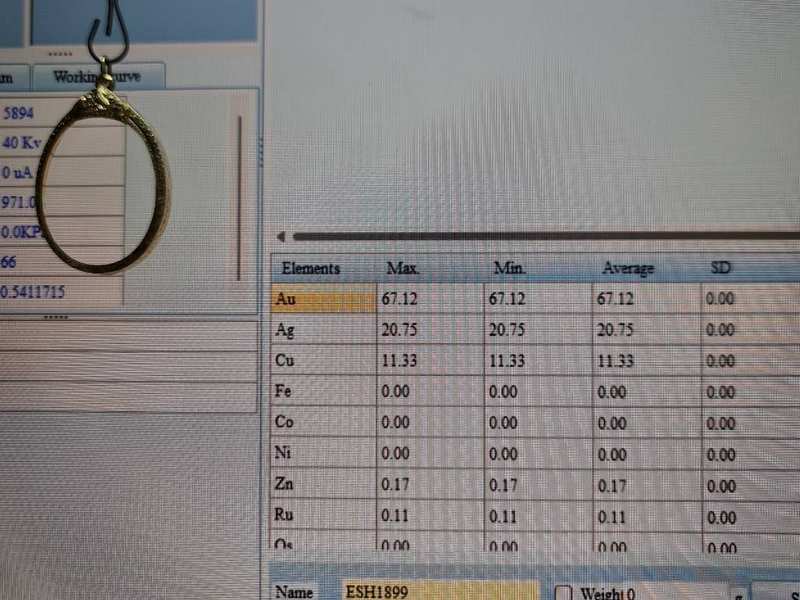Click the horizontal scrollbar track above the table
This screenshot has height=600, width=800.
pyautogui.click(x=540, y=237)
